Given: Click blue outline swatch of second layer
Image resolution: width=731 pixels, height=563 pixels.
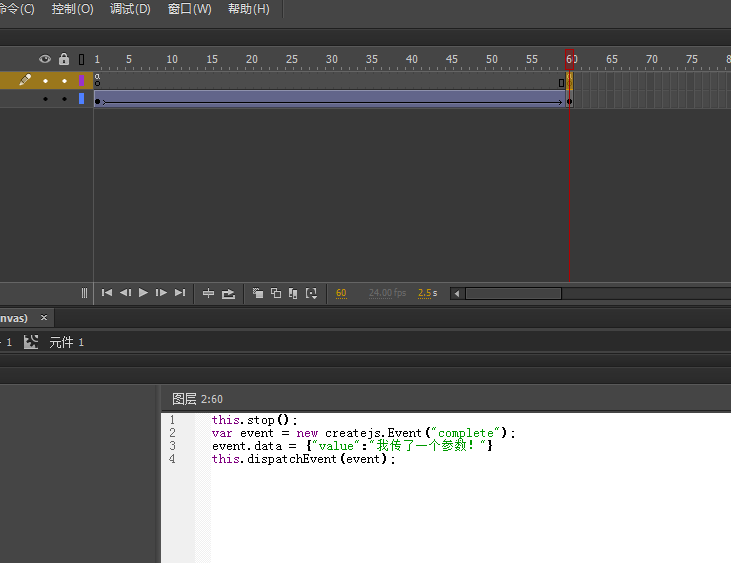Looking at the screenshot, I should tap(82, 98).
